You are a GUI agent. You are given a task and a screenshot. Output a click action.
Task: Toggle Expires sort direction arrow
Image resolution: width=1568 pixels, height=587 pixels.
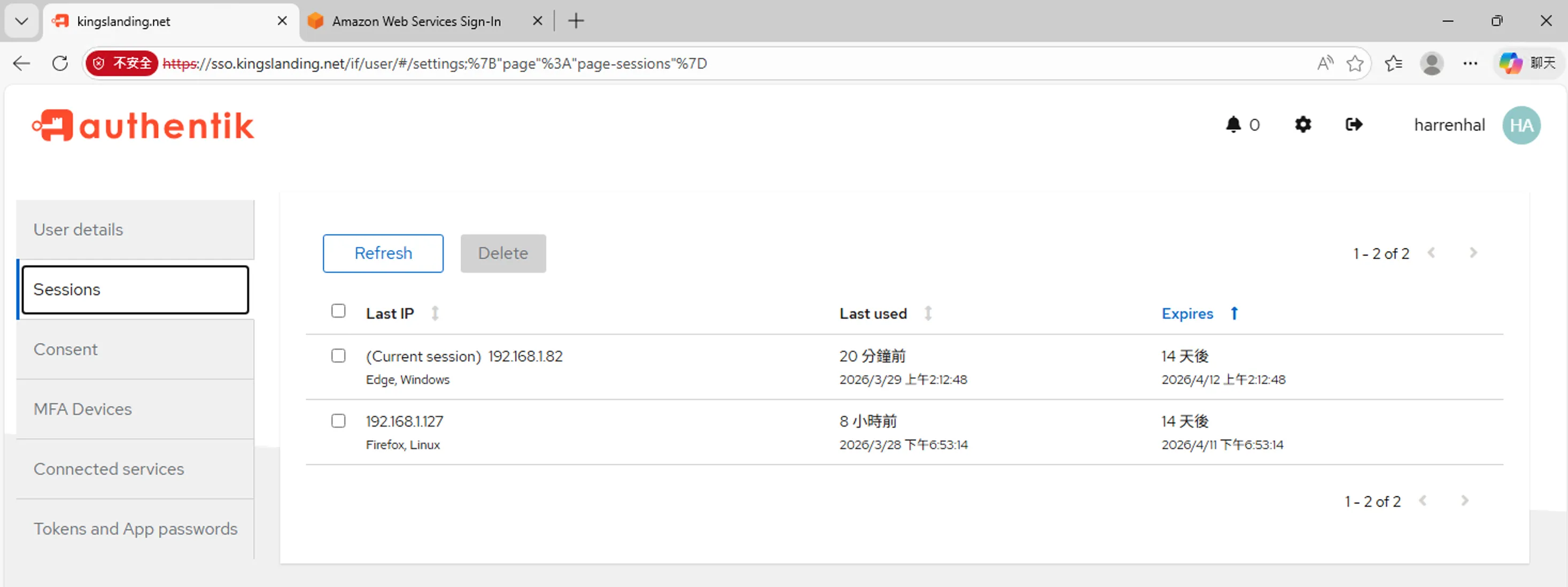click(1235, 314)
